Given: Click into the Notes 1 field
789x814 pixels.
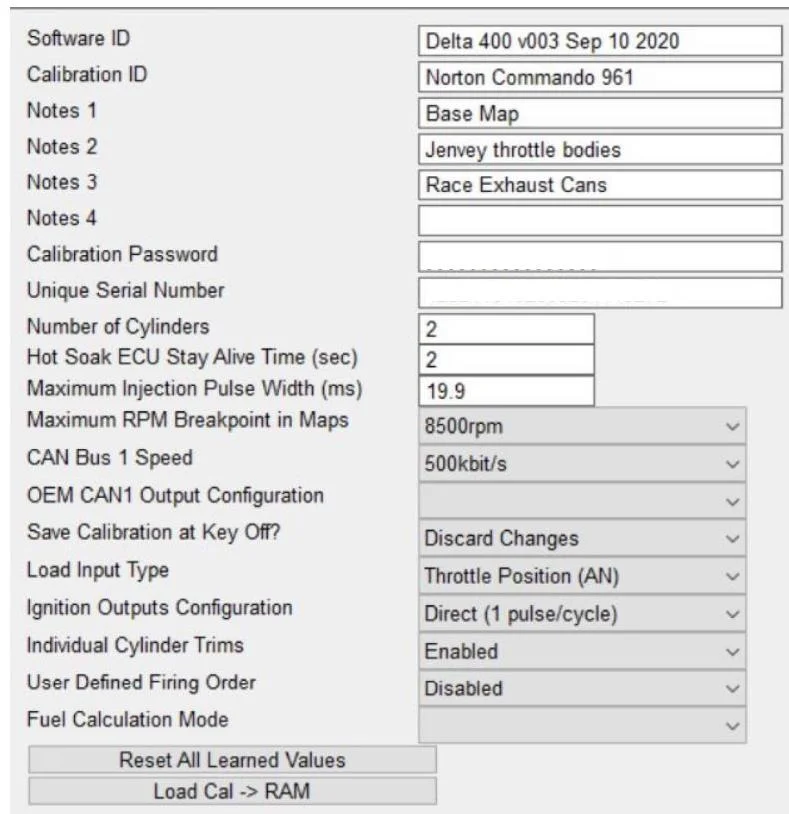Looking at the screenshot, I should 599,113.
